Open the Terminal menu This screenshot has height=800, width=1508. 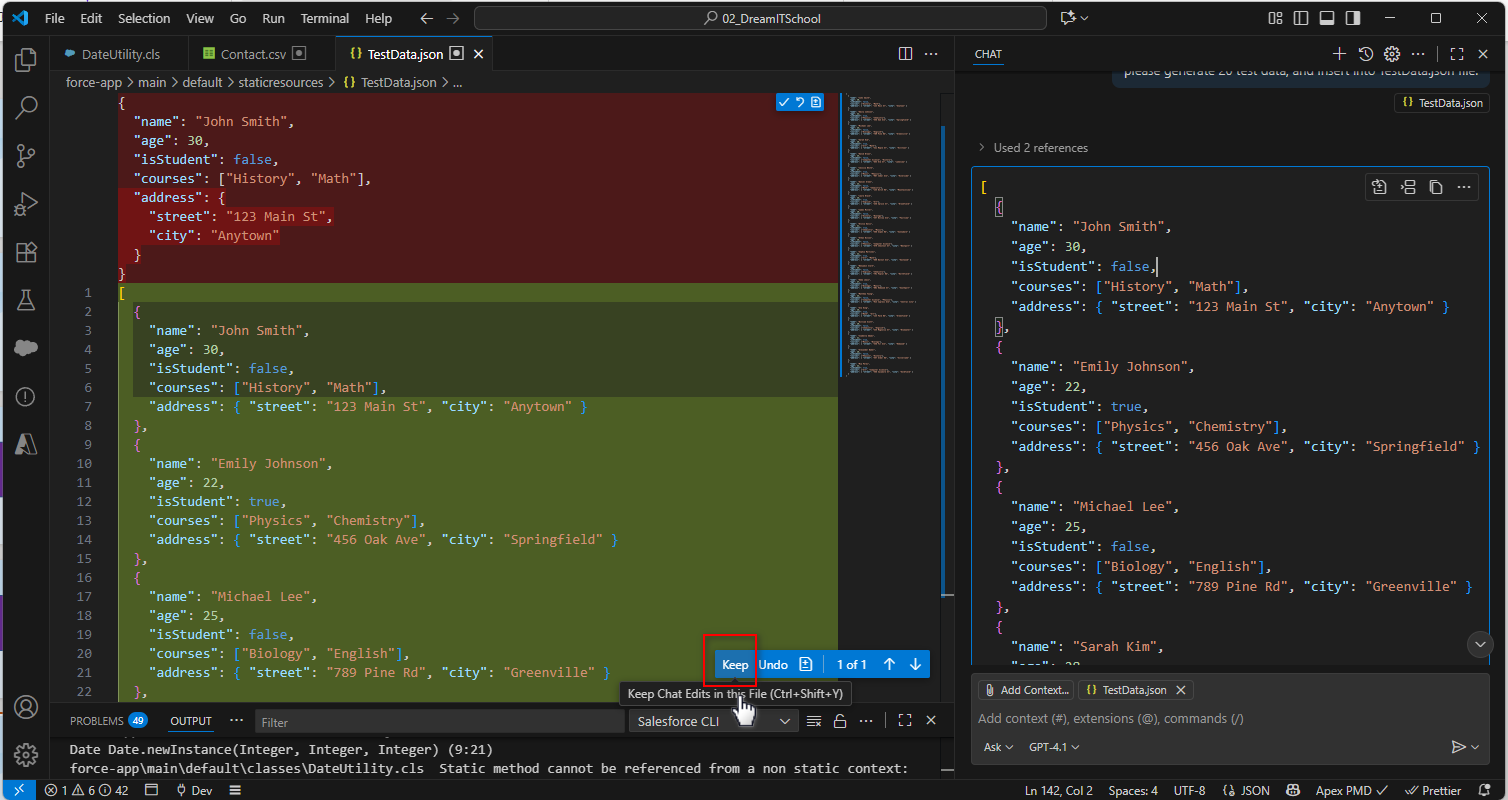pos(324,18)
